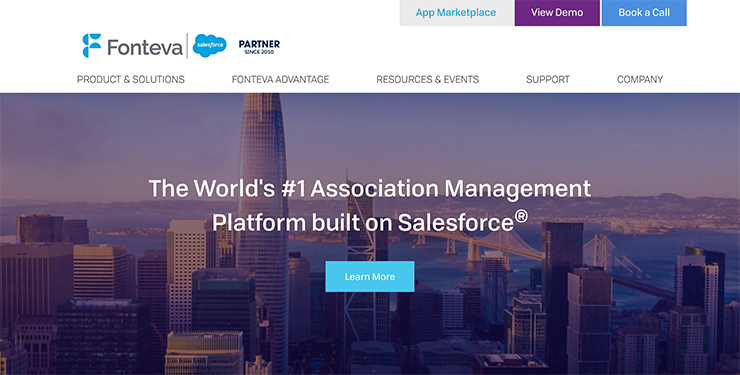Select the purple View Demo button
The image size is (740, 375).
pos(557,13)
